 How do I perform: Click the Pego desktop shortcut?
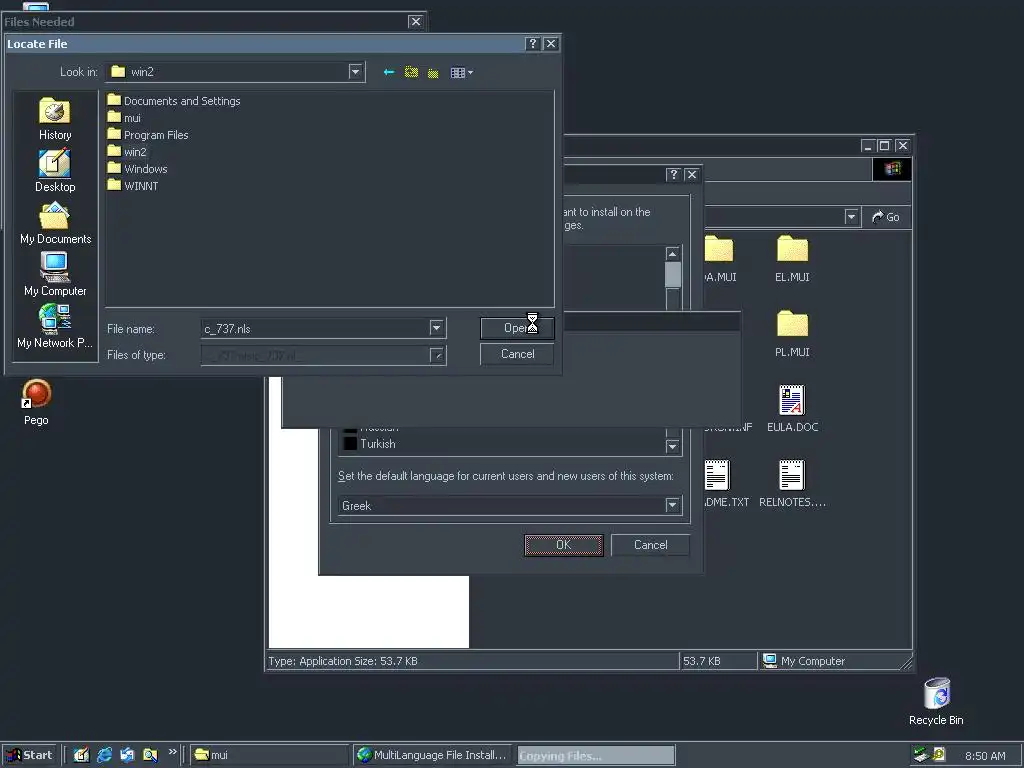pos(36,402)
